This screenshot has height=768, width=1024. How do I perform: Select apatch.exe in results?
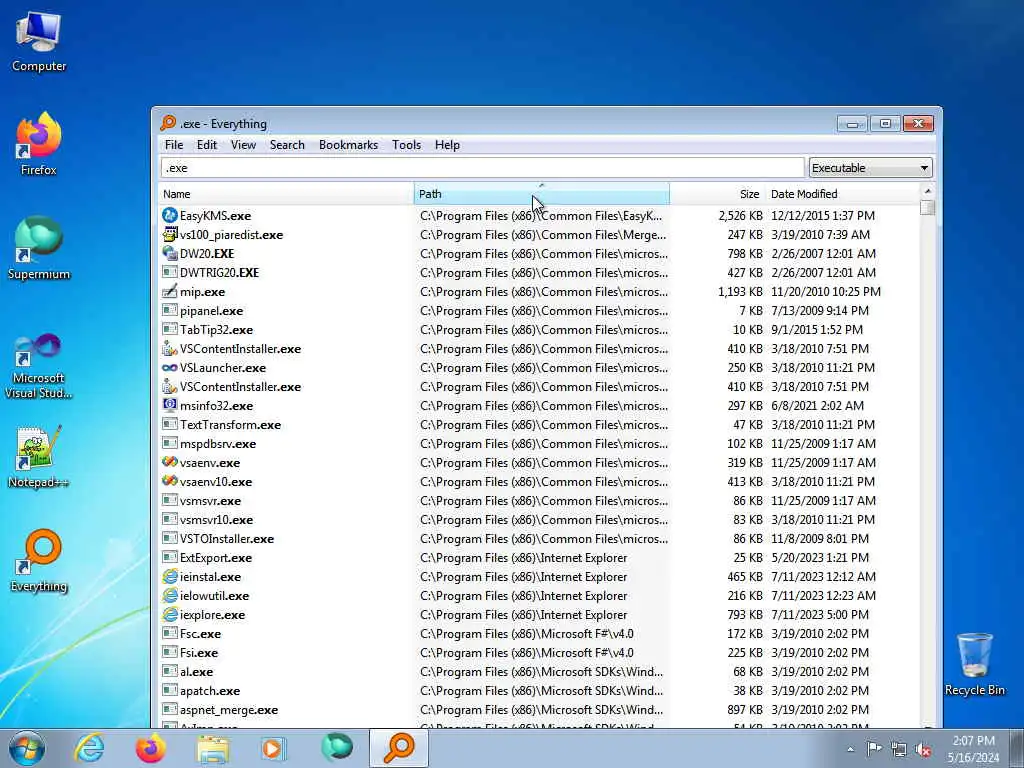tap(210, 690)
